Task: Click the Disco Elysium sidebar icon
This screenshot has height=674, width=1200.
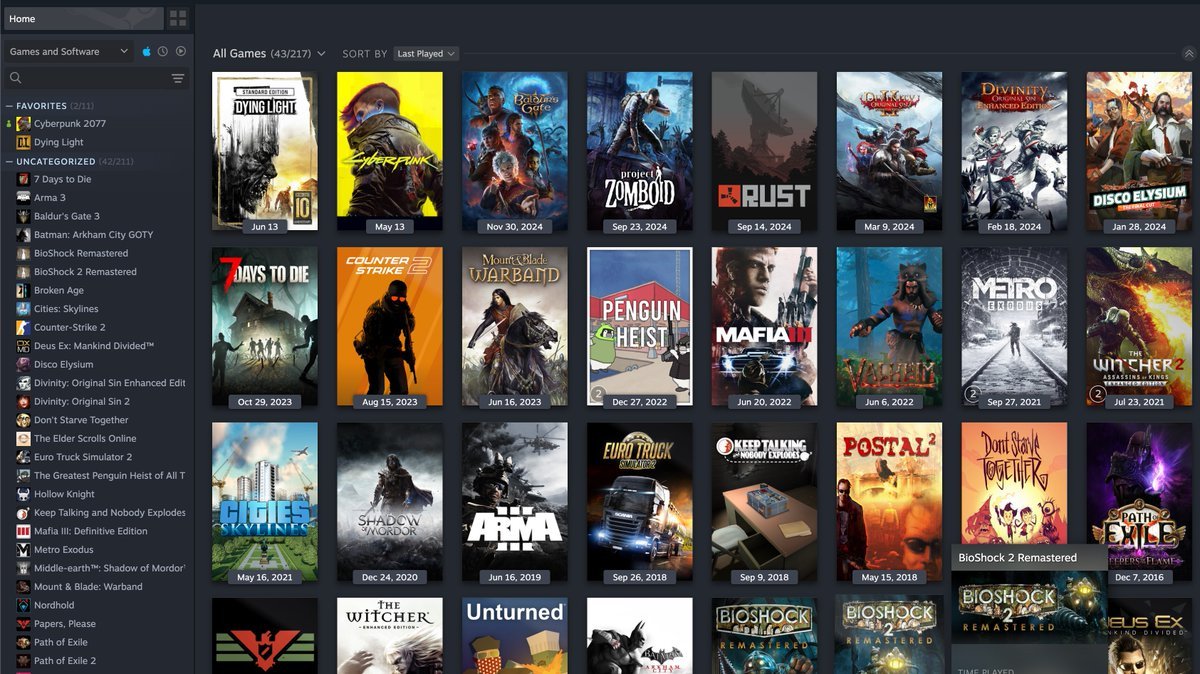Action: pyautogui.click(x=23, y=364)
